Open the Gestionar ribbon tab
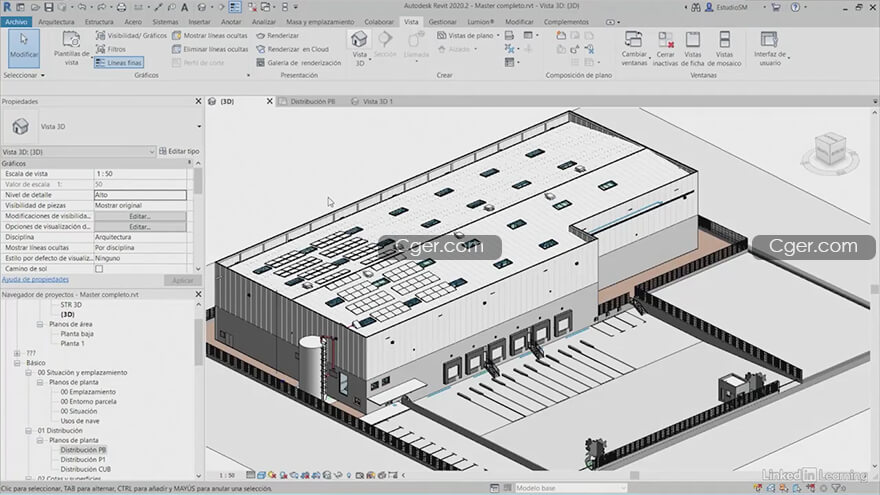Screen dimensions: 880x495 tap(442, 21)
